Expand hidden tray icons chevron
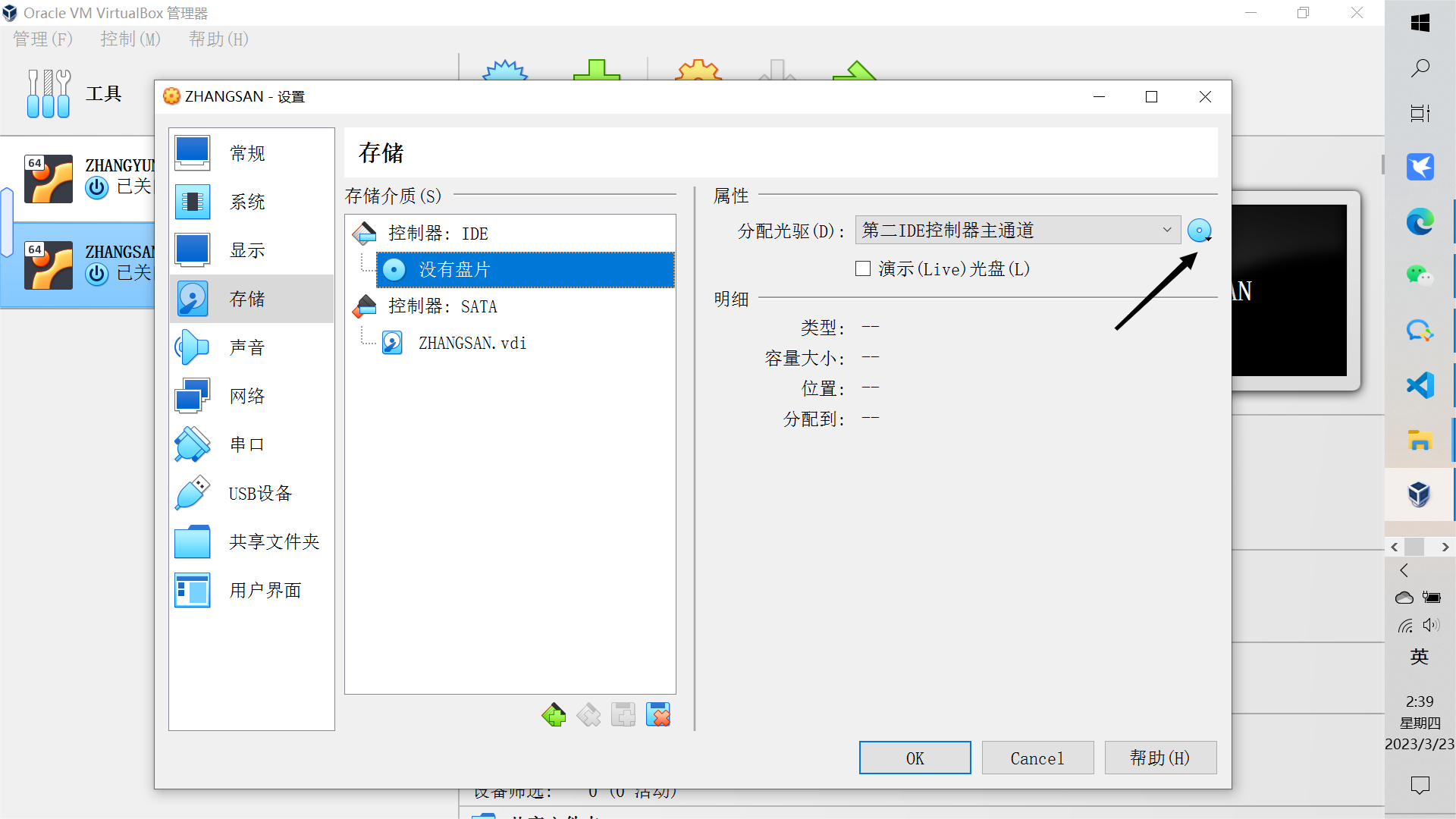The image size is (1456, 819). click(x=1404, y=570)
